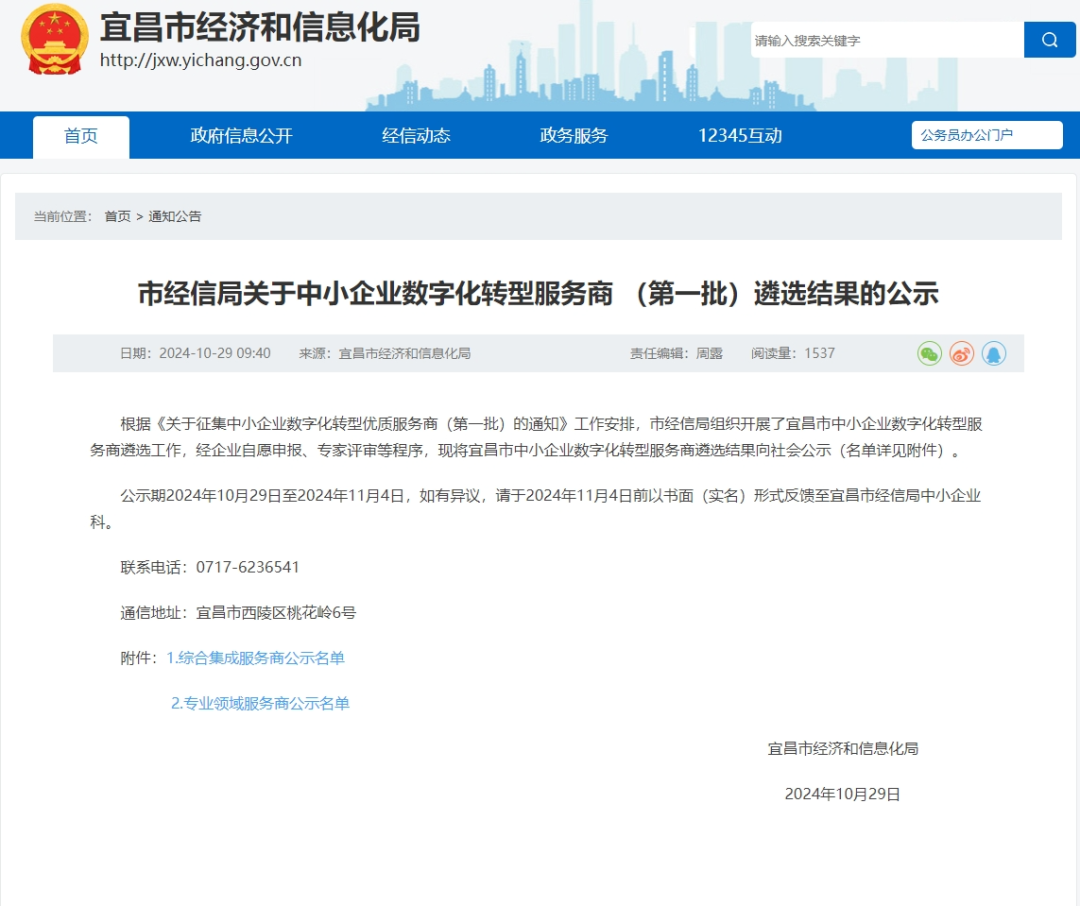This screenshot has height=906, width=1080.
Task: Click the phone number 0717-6236541
Action: [247, 567]
